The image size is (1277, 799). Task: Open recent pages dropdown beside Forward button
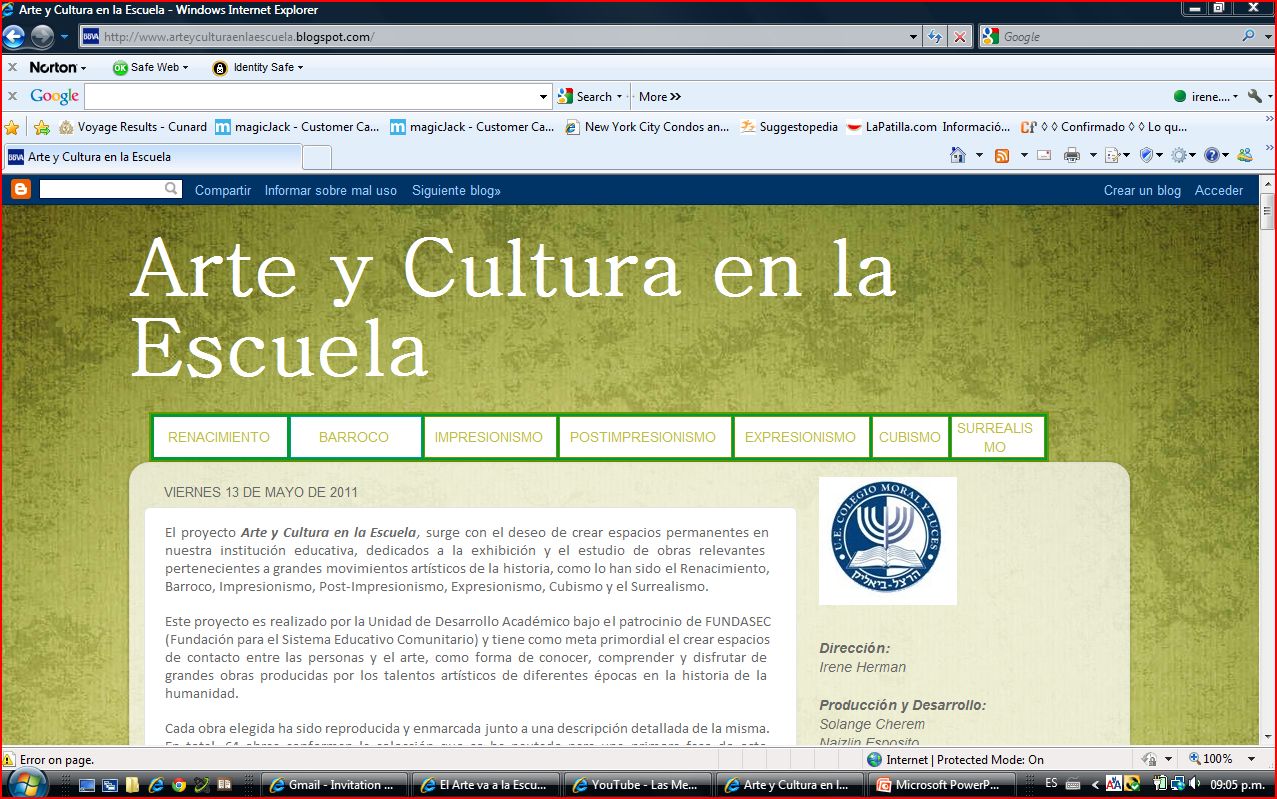click(x=65, y=37)
